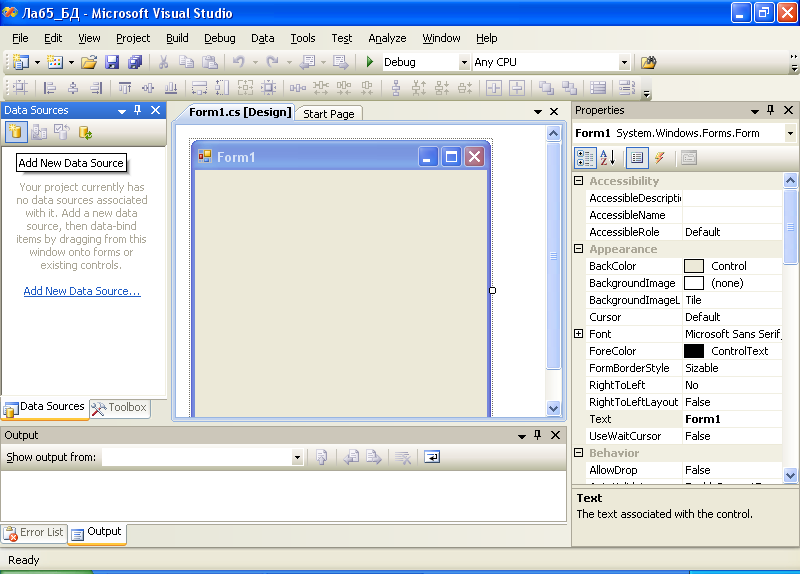Click Refresh icon in Data Sources toolbar
Image resolution: width=800 pixels, height=574 pixels.
[85, 133]
